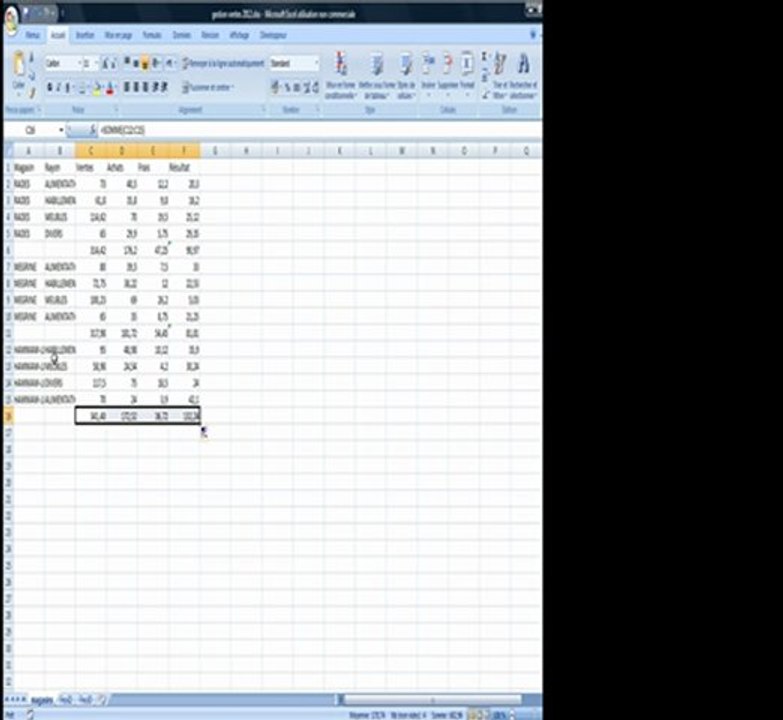Viewport: 783px width, 720px height.
Task: Open the Name Box dropdown arrow
Action: click(x=61, y=130)
